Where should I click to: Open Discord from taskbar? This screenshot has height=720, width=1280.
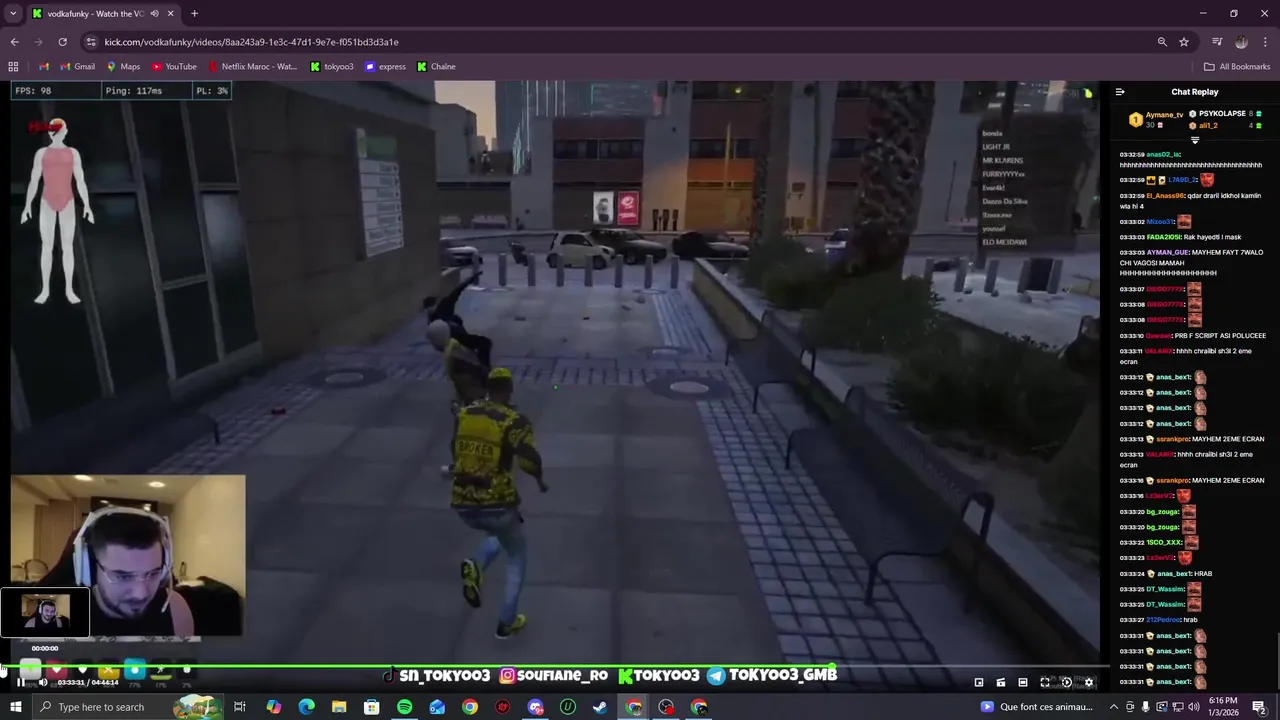tap(535, 707)
